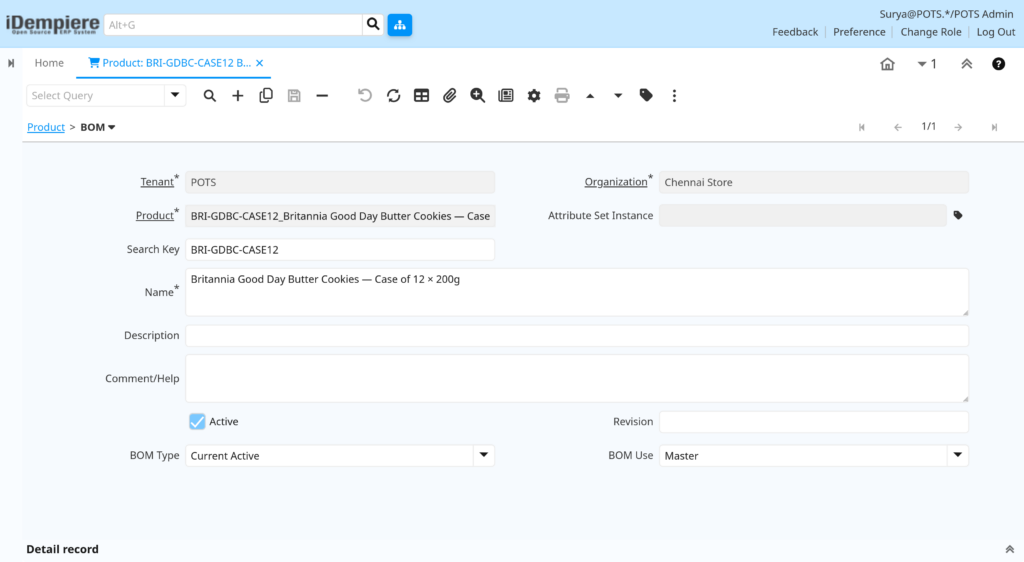Click the Feedback link
The image size is (1024, 562).
click(x=795, y=32)
